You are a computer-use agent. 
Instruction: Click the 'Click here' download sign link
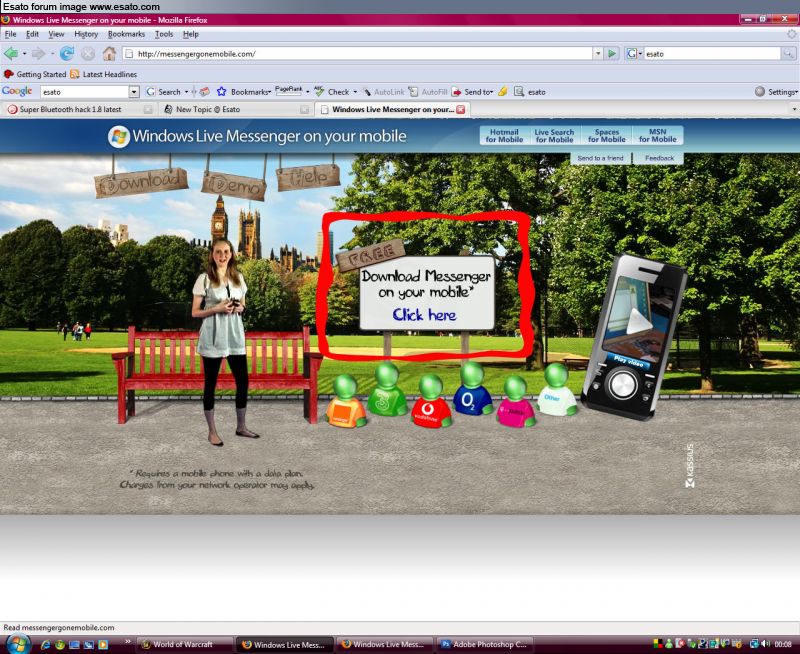[424, 315]
